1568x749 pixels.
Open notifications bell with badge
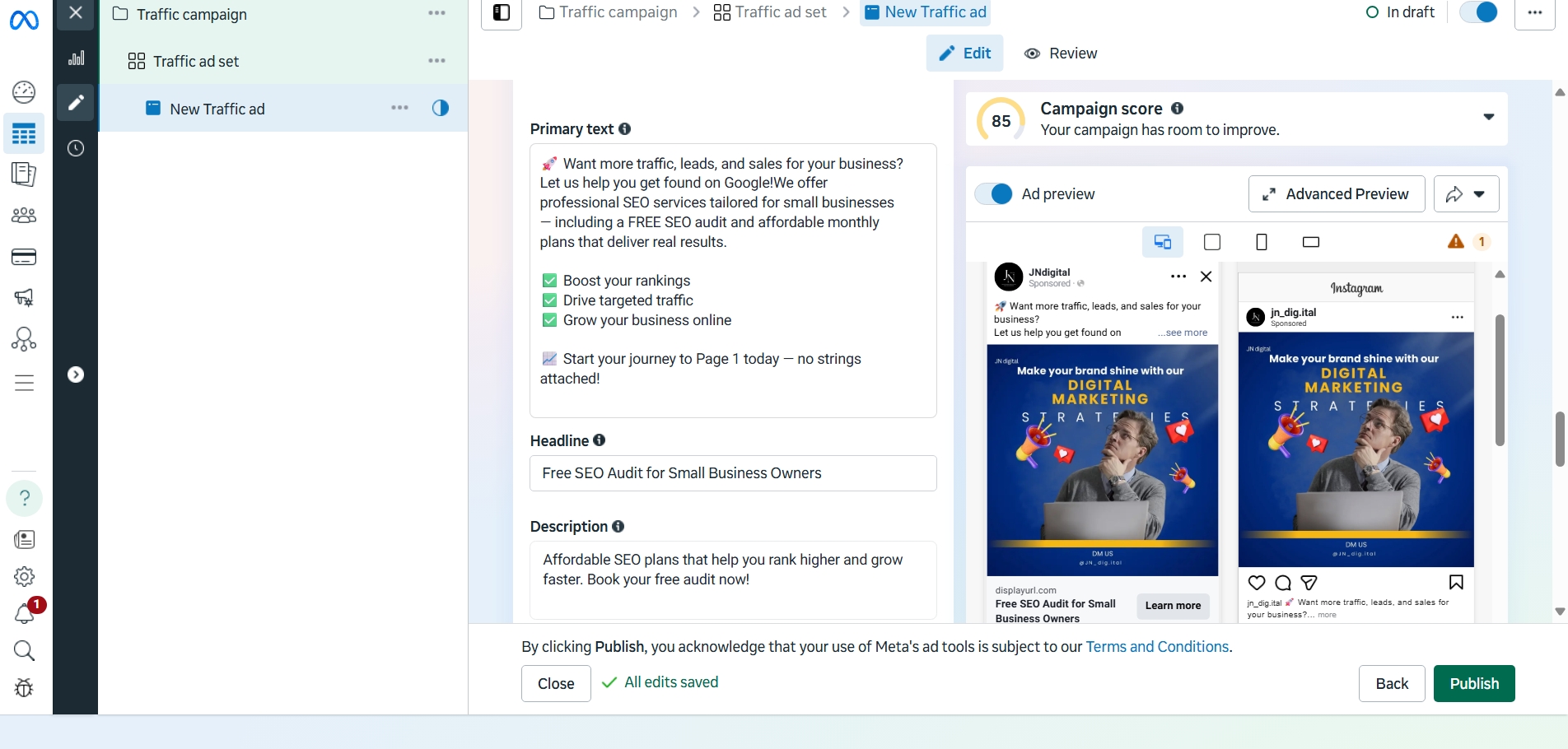point(24,612)
